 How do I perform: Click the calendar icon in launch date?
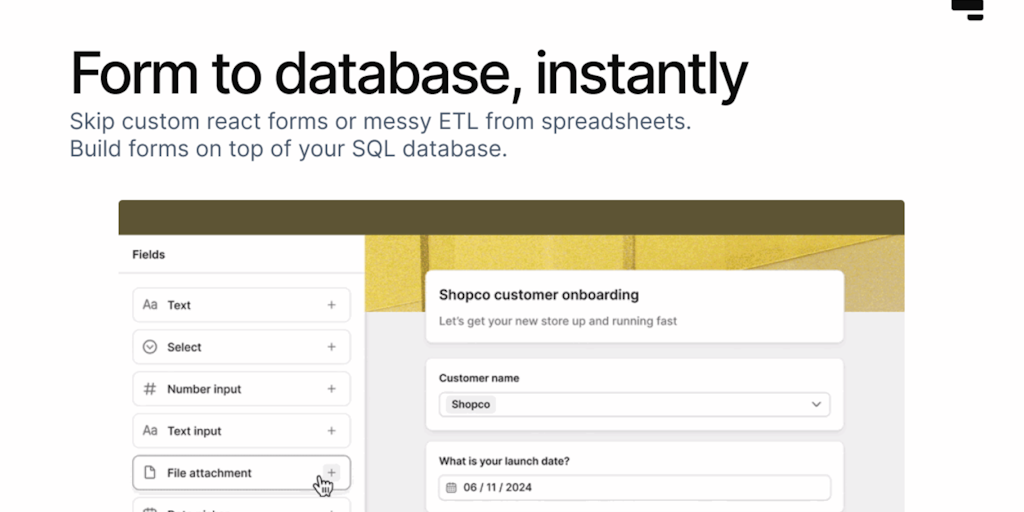click(450, 488)
